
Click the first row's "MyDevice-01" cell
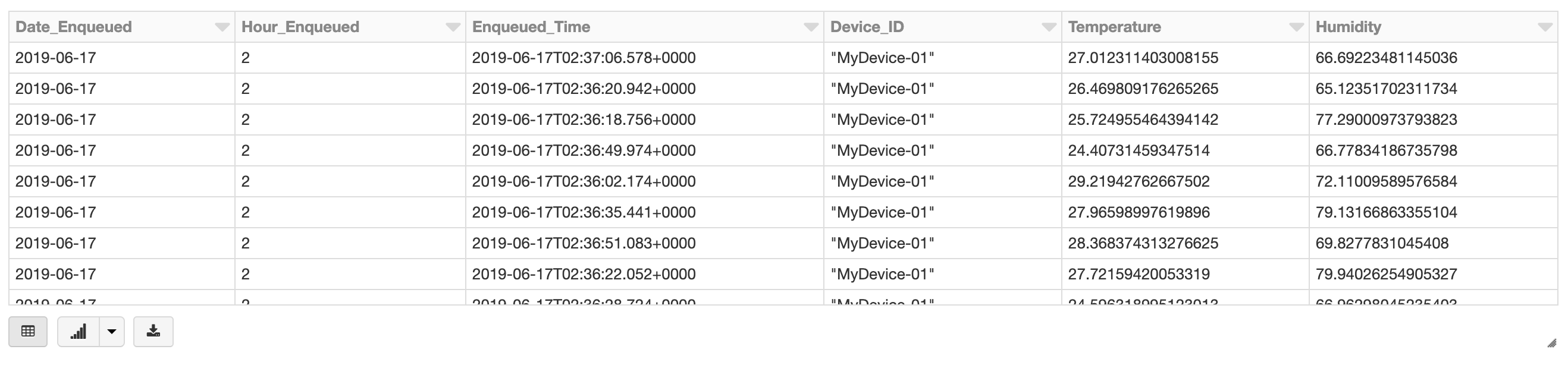click(882, 58)
